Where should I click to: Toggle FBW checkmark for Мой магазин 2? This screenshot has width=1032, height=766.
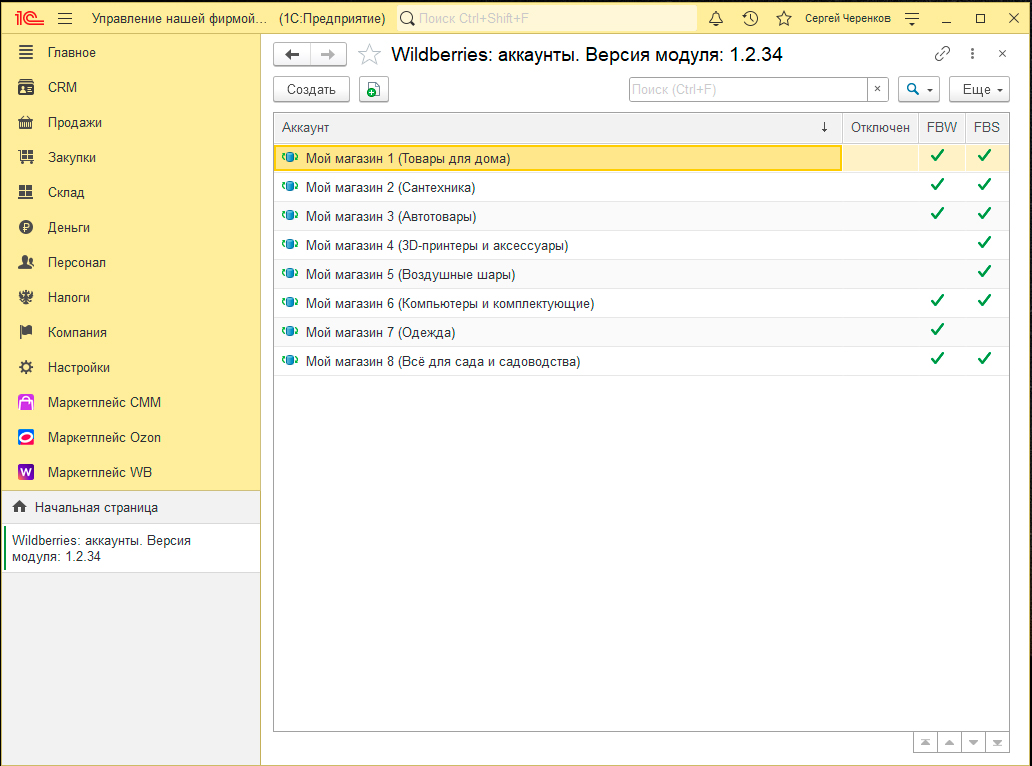pyautogui.click(x=937, y=185)
